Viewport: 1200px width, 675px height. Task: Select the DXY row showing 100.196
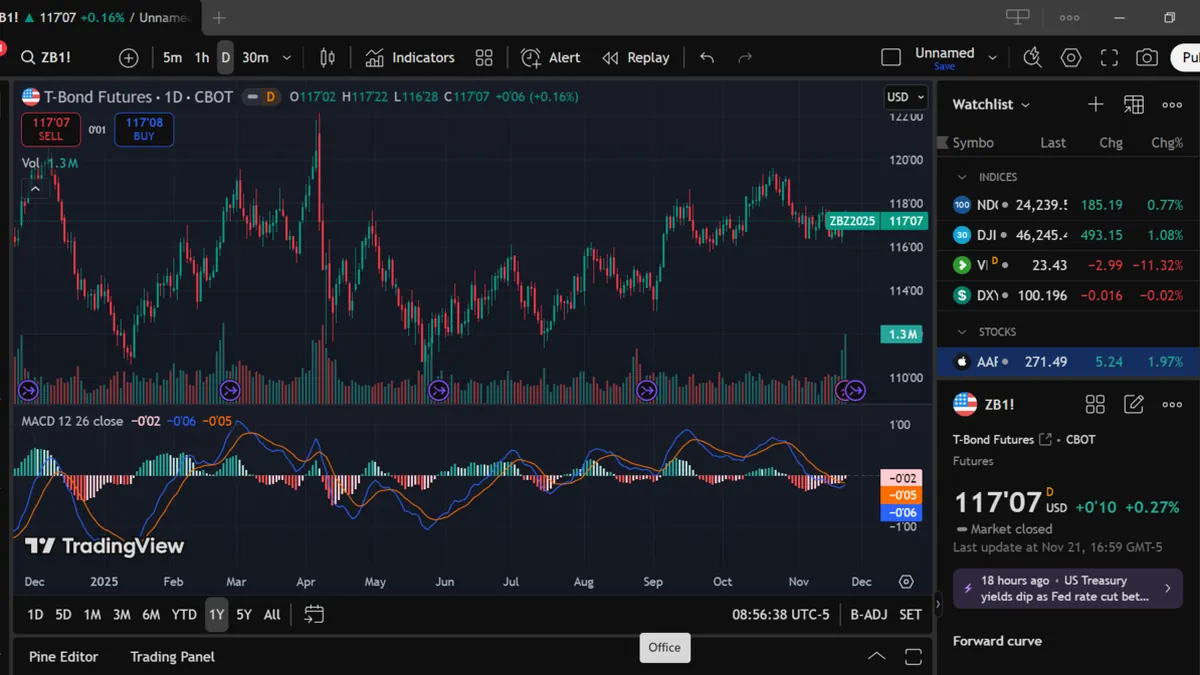click(1068, 295)
